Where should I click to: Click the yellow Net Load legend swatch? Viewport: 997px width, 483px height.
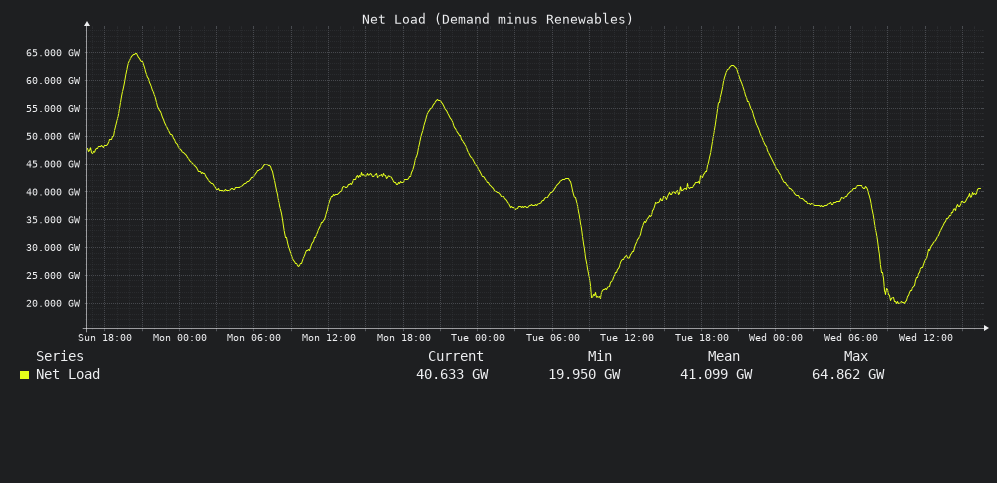[25, 375]
